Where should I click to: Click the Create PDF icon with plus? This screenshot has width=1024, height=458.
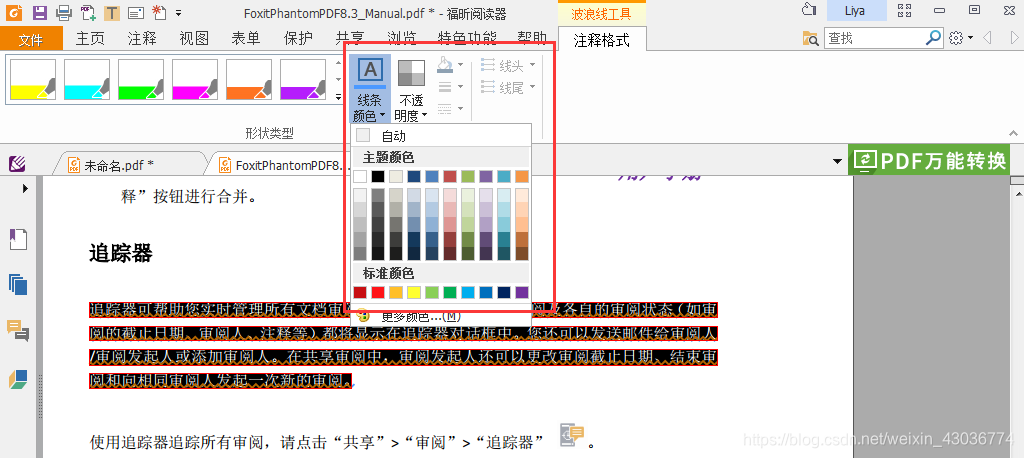pos(88,11)
